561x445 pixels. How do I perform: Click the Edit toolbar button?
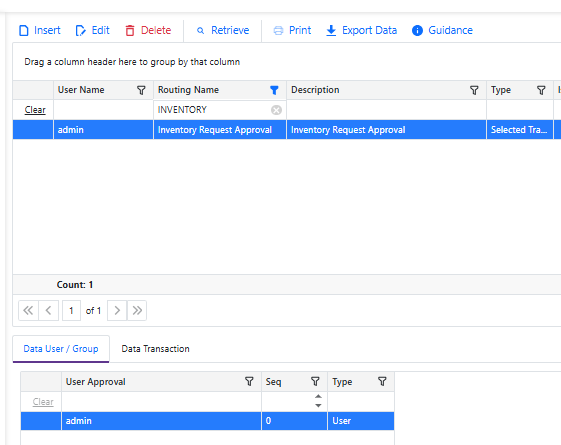tap(92, 30)
